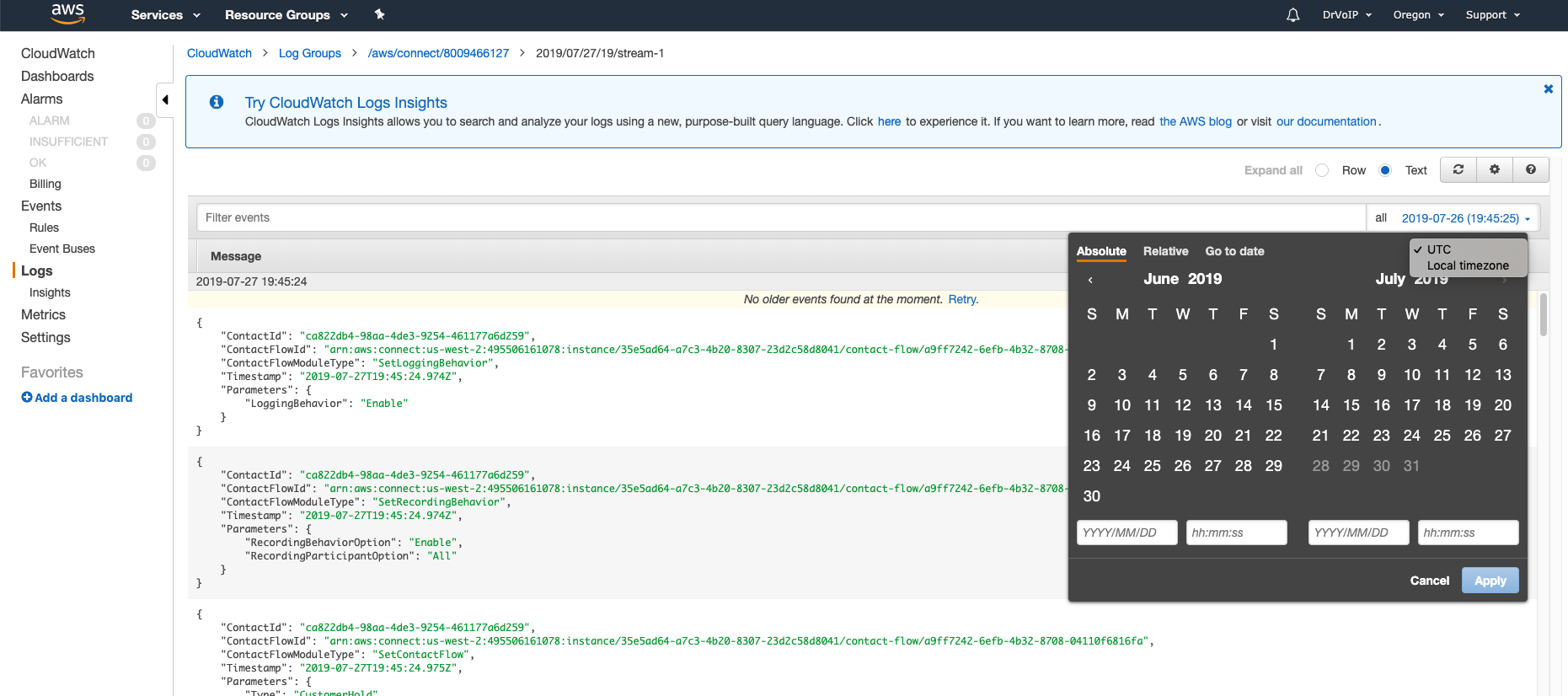Click the start date YYYY/MM/DD field

[1126, 533]
